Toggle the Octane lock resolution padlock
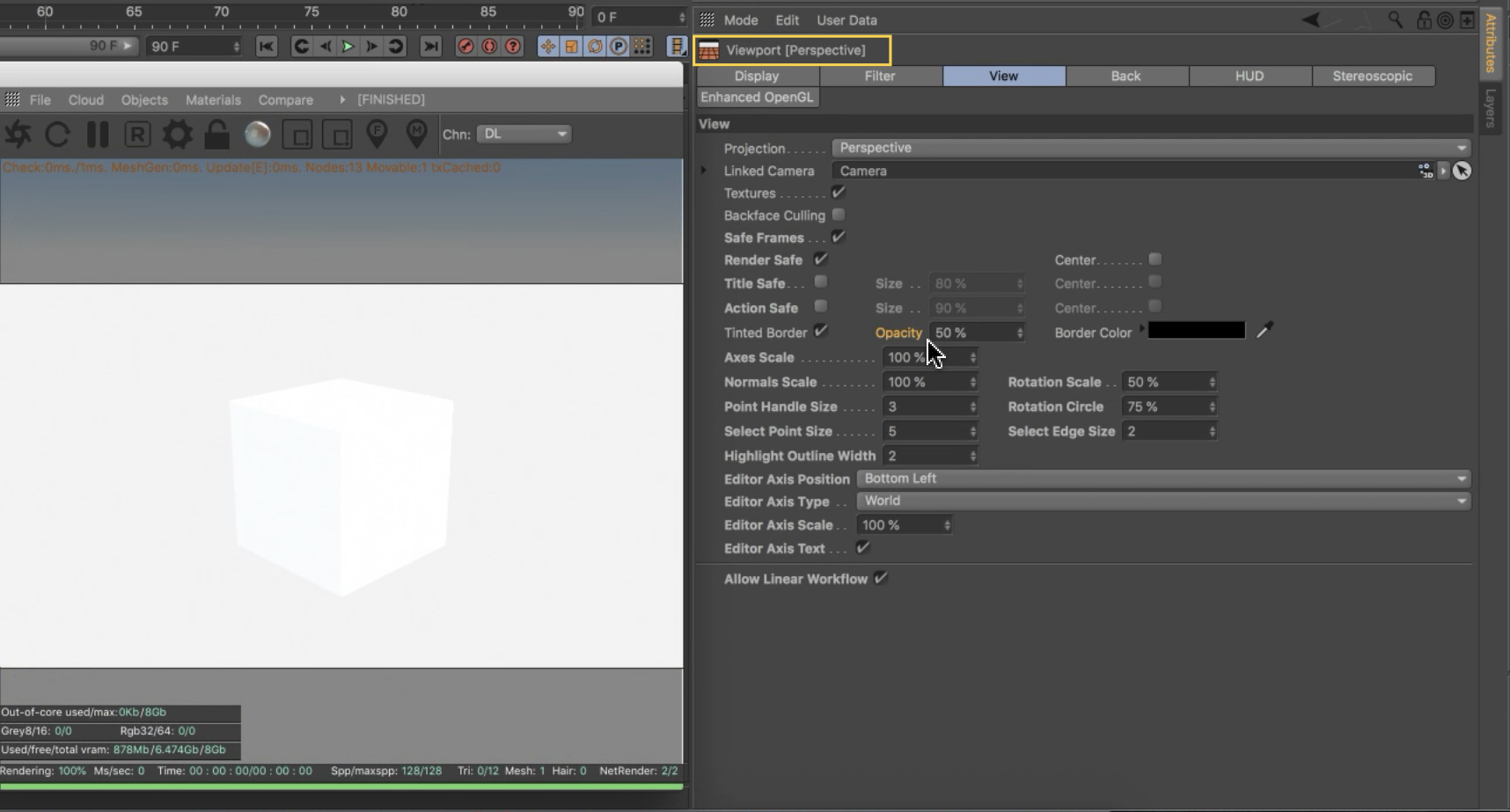The width and height of the screenshot is (1510, 812). click(216, 135)
